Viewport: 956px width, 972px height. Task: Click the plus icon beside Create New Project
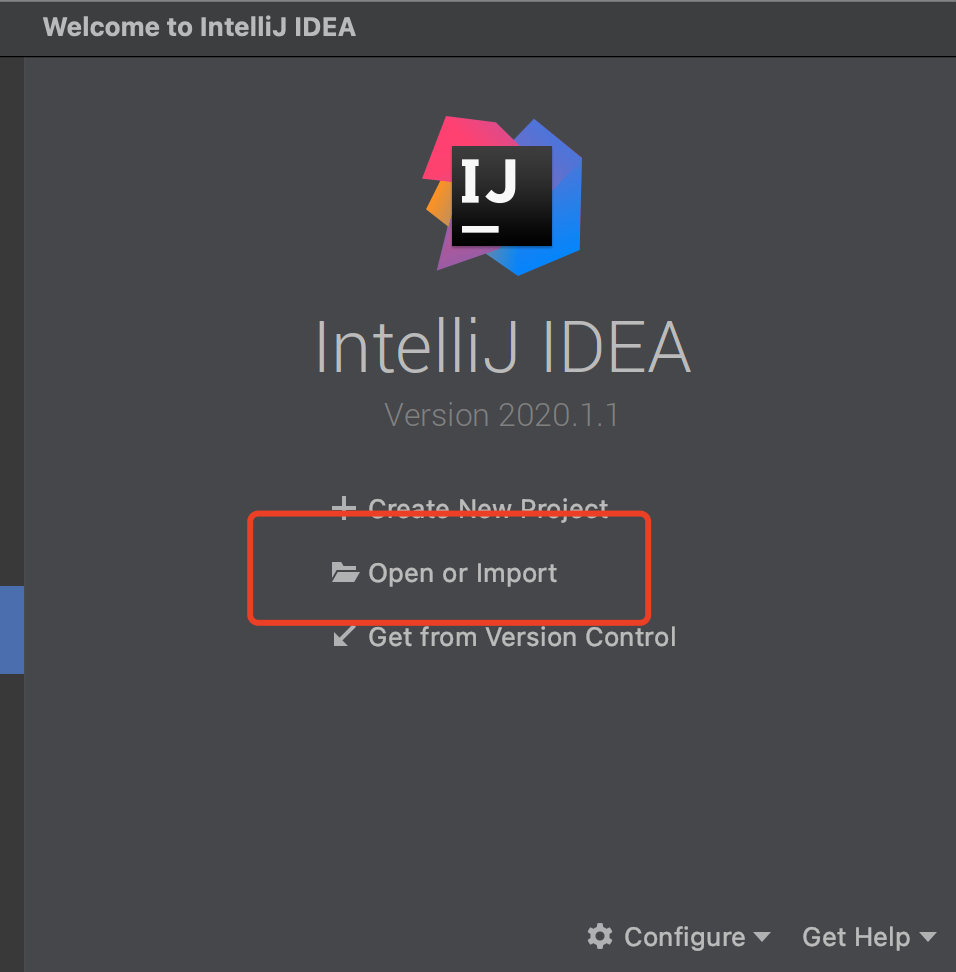343,508
